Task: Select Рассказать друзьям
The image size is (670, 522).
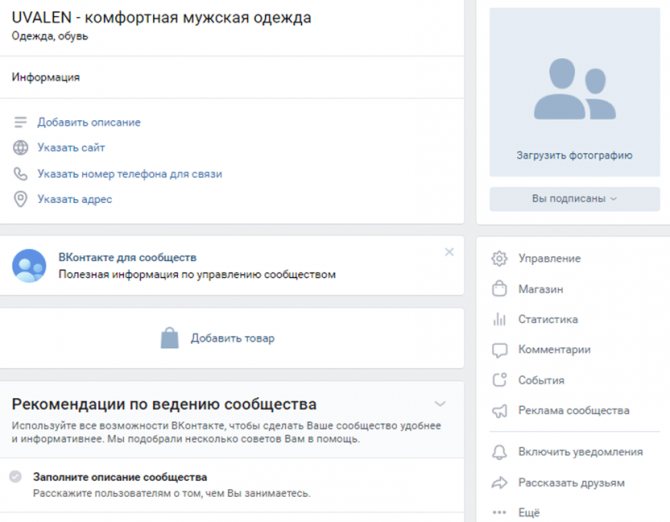Action: click(571, 483)
